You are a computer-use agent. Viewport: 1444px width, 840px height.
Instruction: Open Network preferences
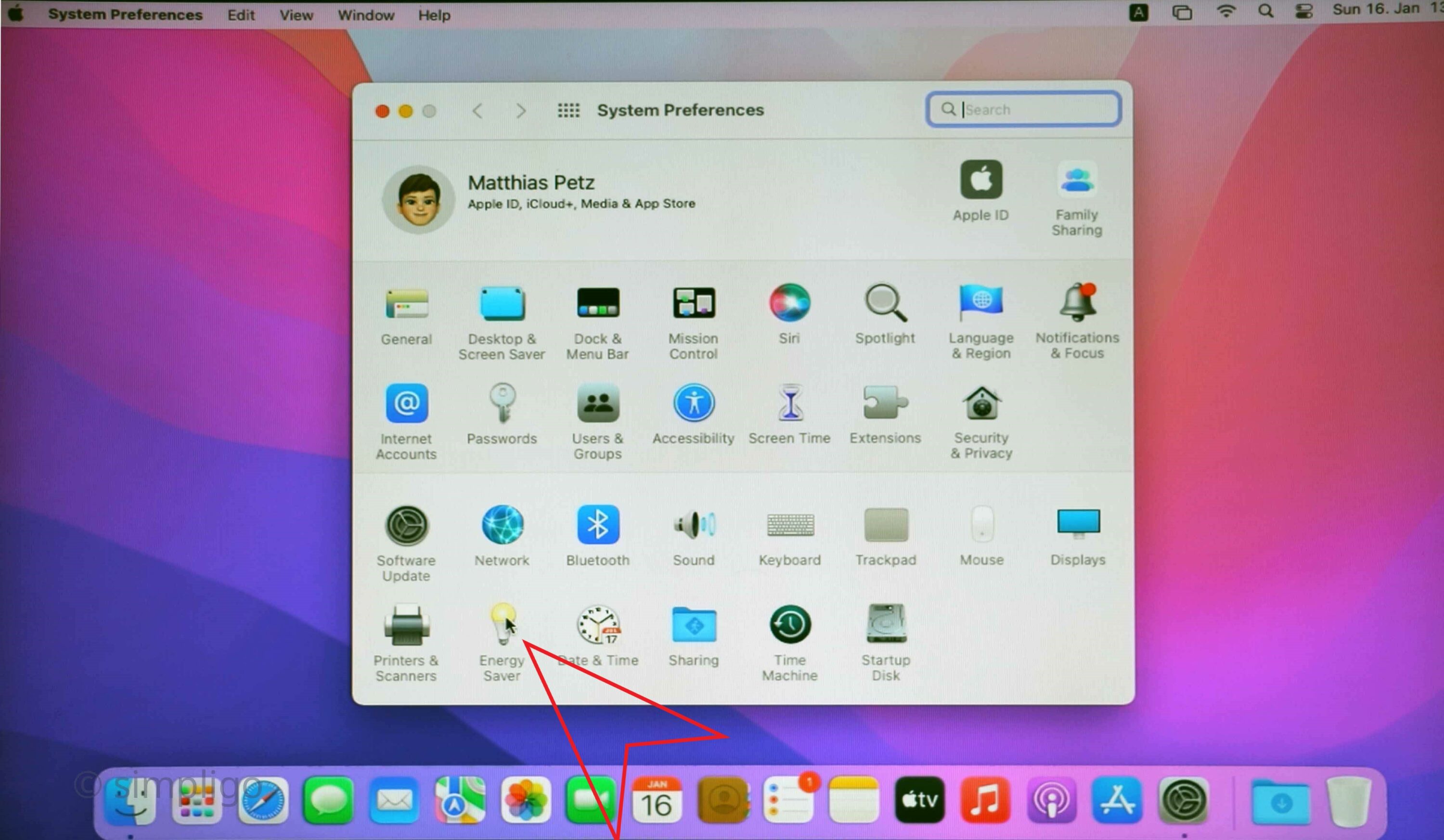click(502, 524)
